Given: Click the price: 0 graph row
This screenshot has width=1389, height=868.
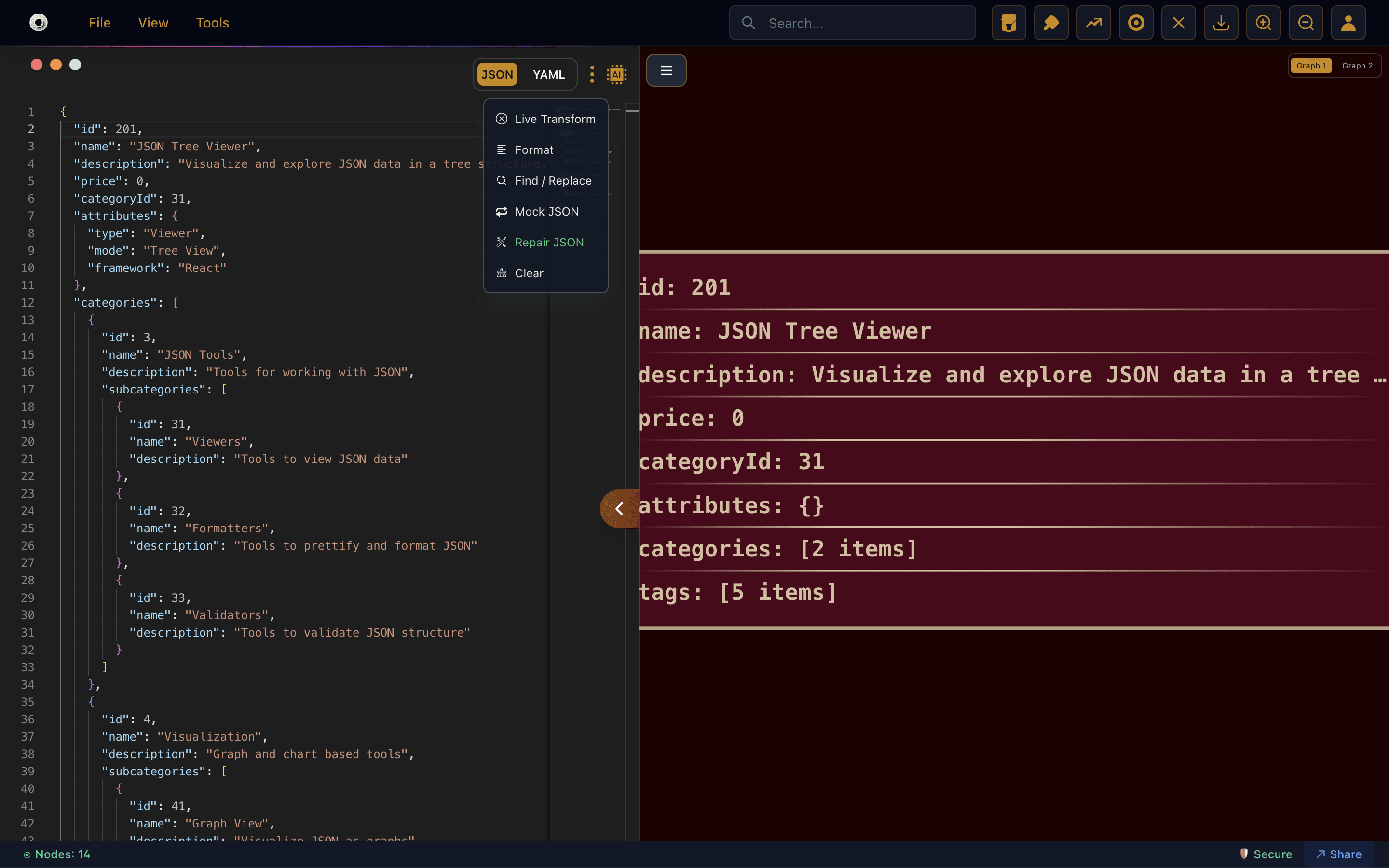Looking at the screenshot, I should pos(1014,418).
